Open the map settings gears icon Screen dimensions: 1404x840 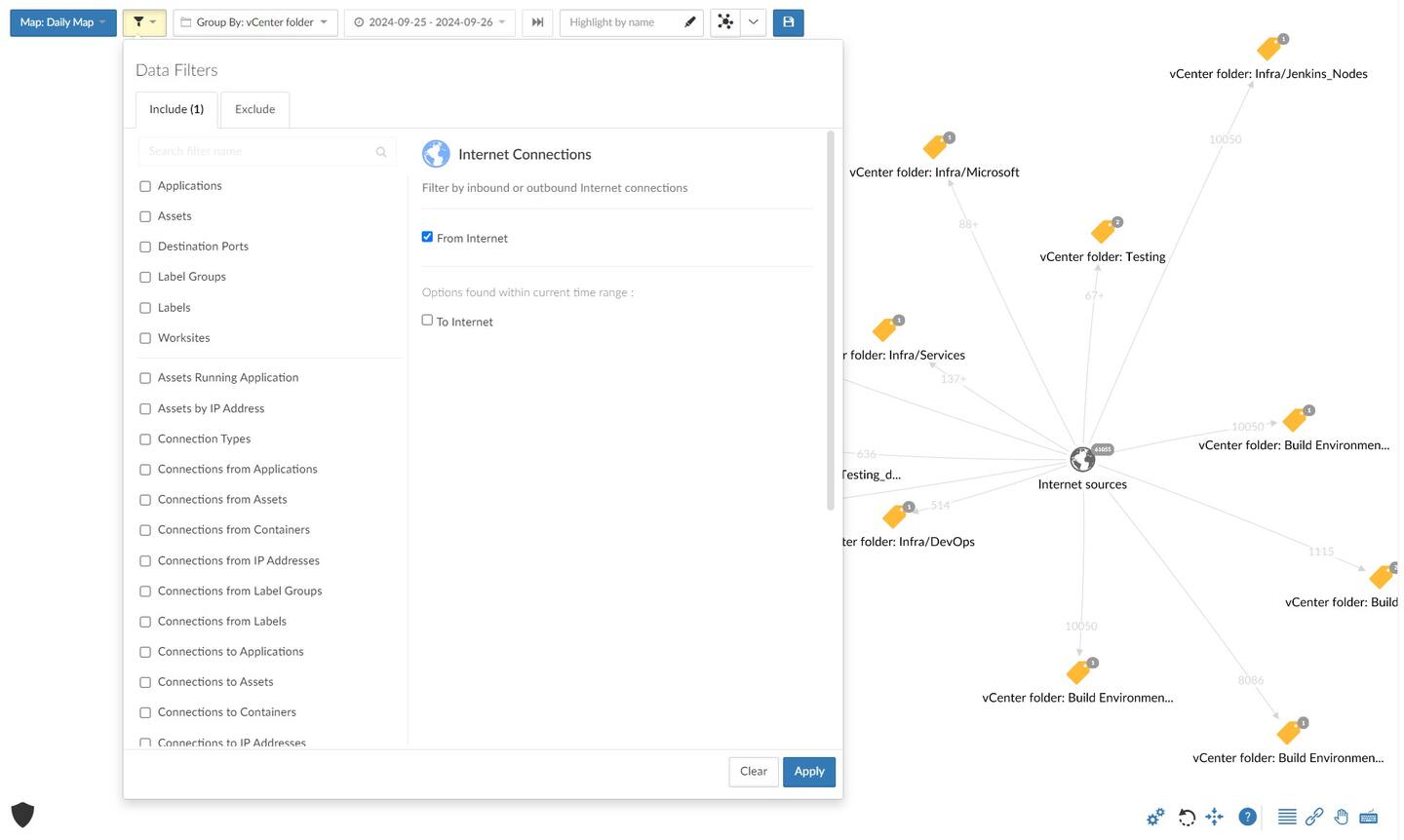point(1155,818)
